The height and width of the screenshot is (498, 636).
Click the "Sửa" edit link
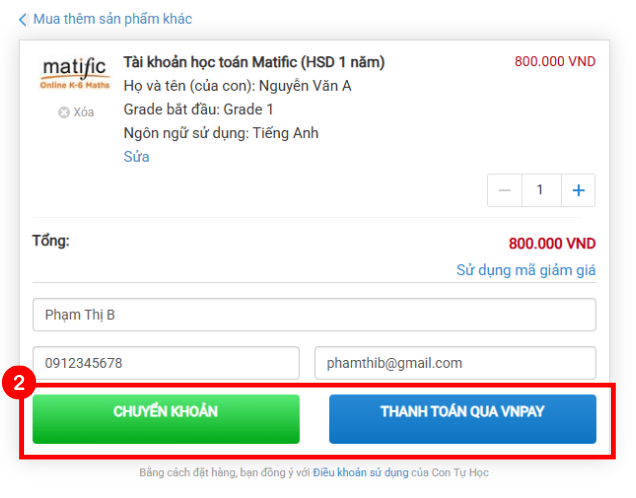pyautogui.click(x=136, y=157)
